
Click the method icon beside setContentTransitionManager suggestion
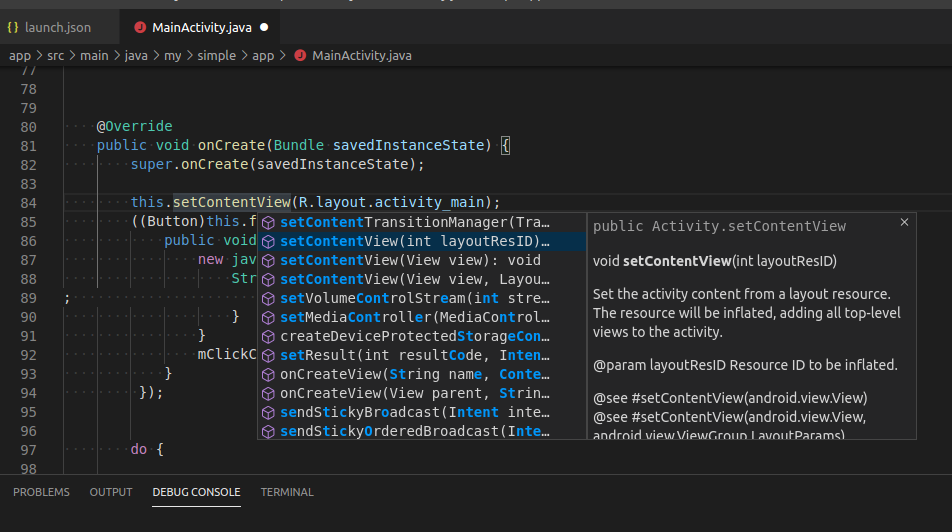[x=268, y=222]
